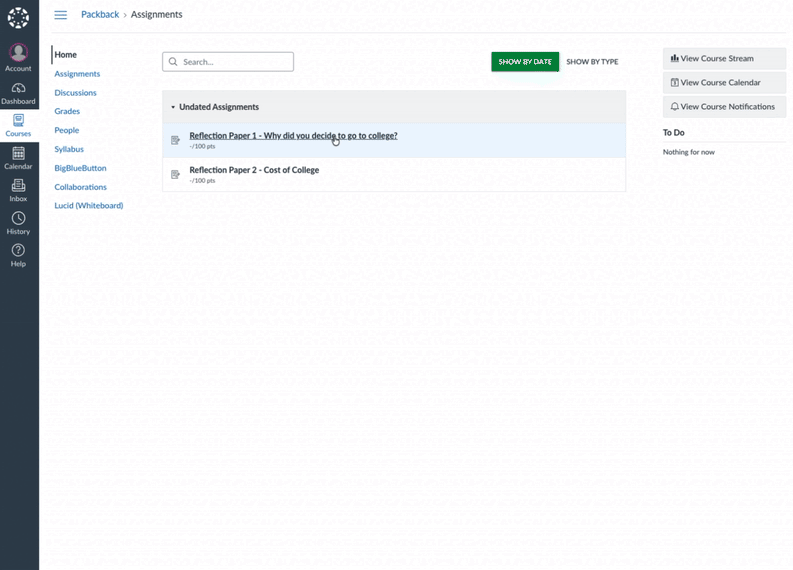
Task: Select Show By Date view
Action: pos(525,62)
